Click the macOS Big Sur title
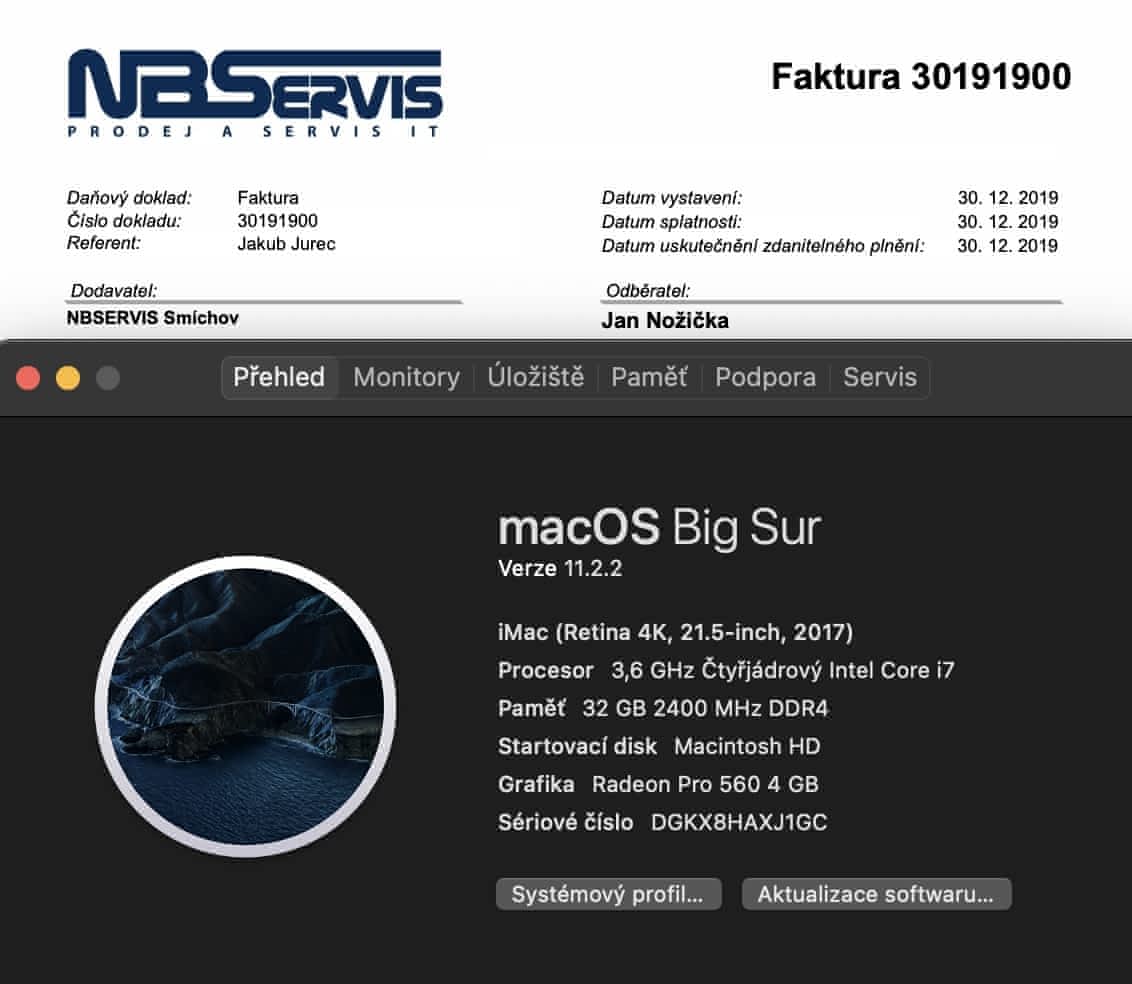Image resolution: width=1132 pixels, height=984 pixels. [x=660, y=528]
